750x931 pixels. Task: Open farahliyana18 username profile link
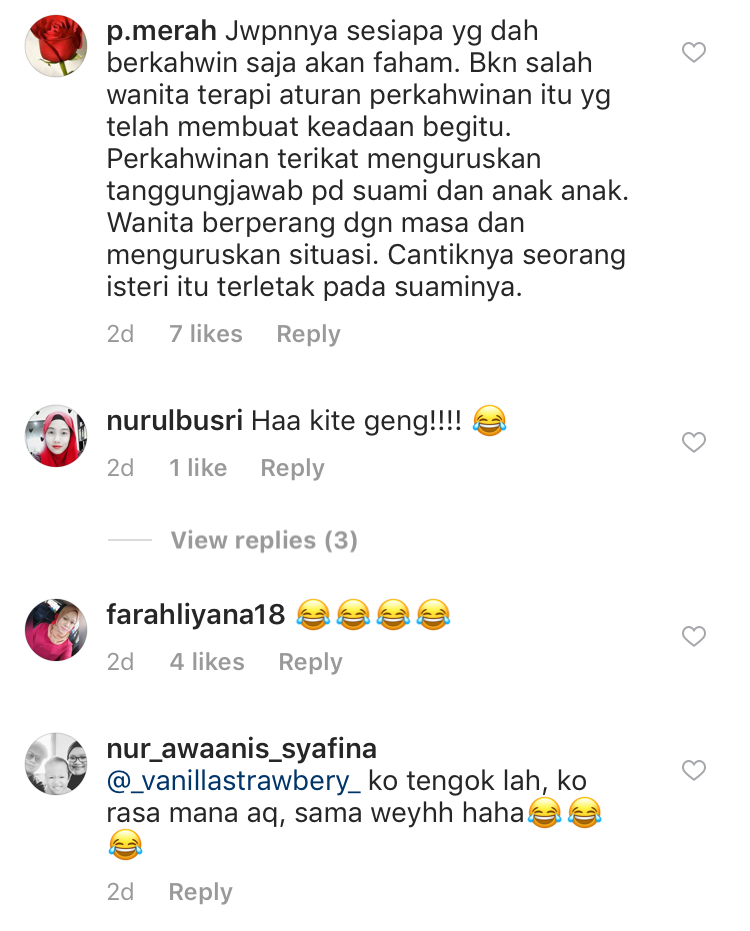[196, 615]
